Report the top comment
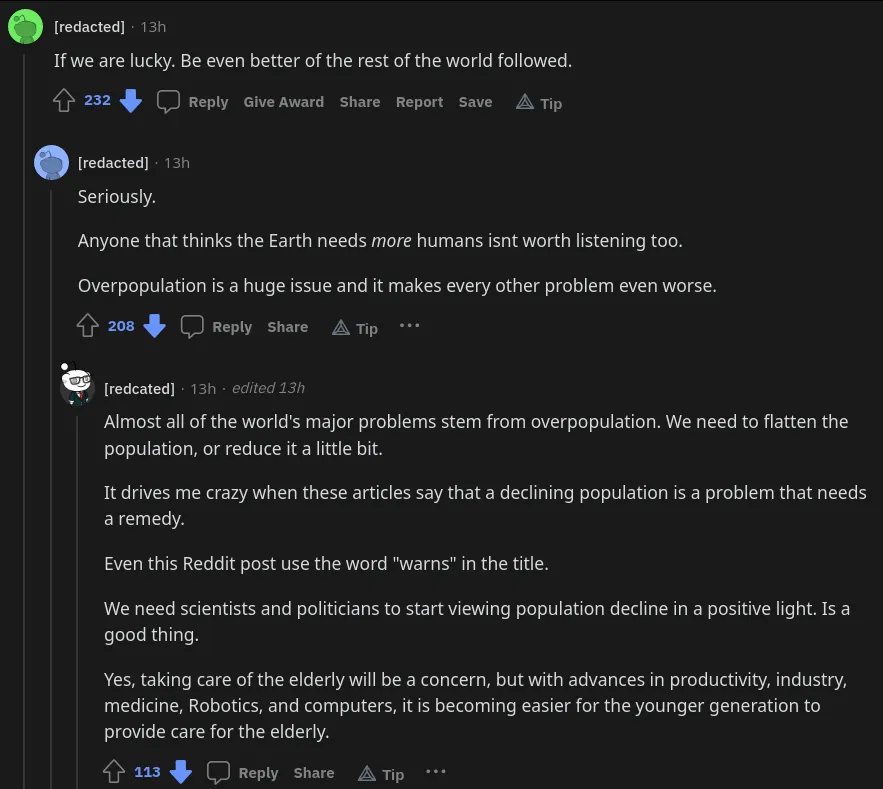This screenshot has height=789, width=883. pyautogui.click(x=419, y=102)
